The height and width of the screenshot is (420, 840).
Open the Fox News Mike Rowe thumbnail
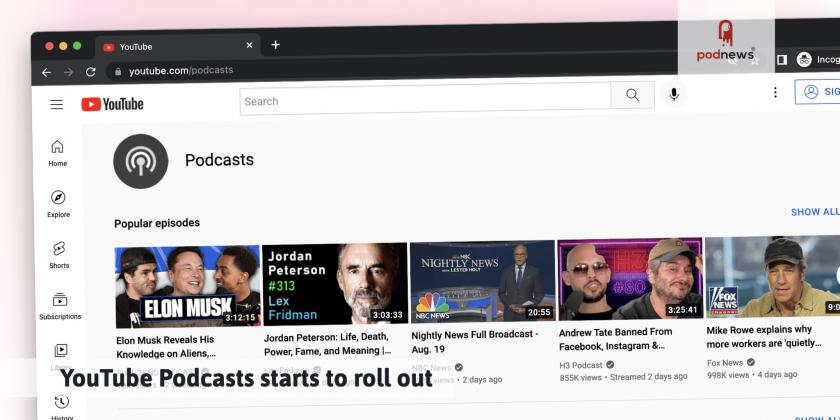(x=772, y=276)
